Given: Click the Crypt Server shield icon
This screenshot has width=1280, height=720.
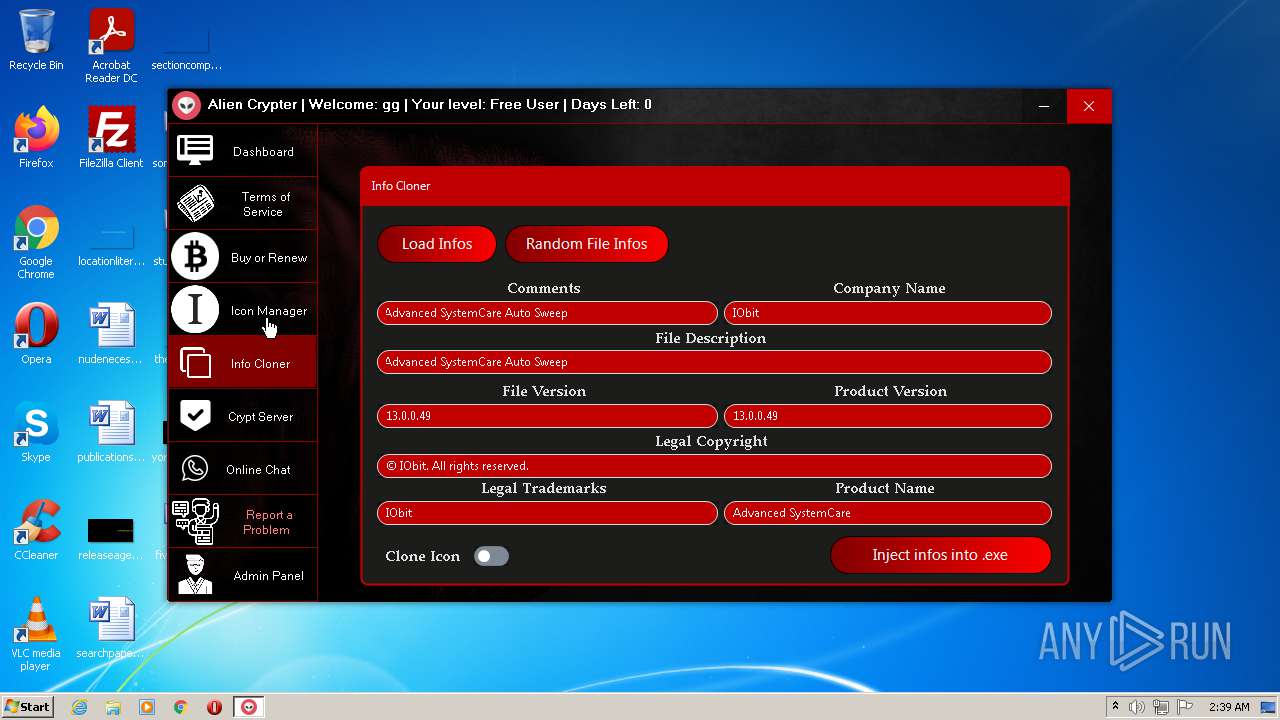Looking at the screenshot, I should tap(195, 416).
